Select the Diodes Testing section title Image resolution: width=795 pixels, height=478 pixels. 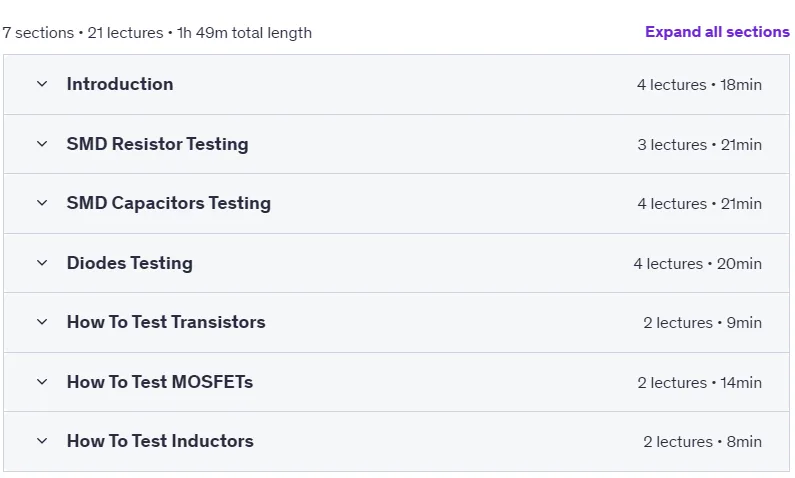130,263
